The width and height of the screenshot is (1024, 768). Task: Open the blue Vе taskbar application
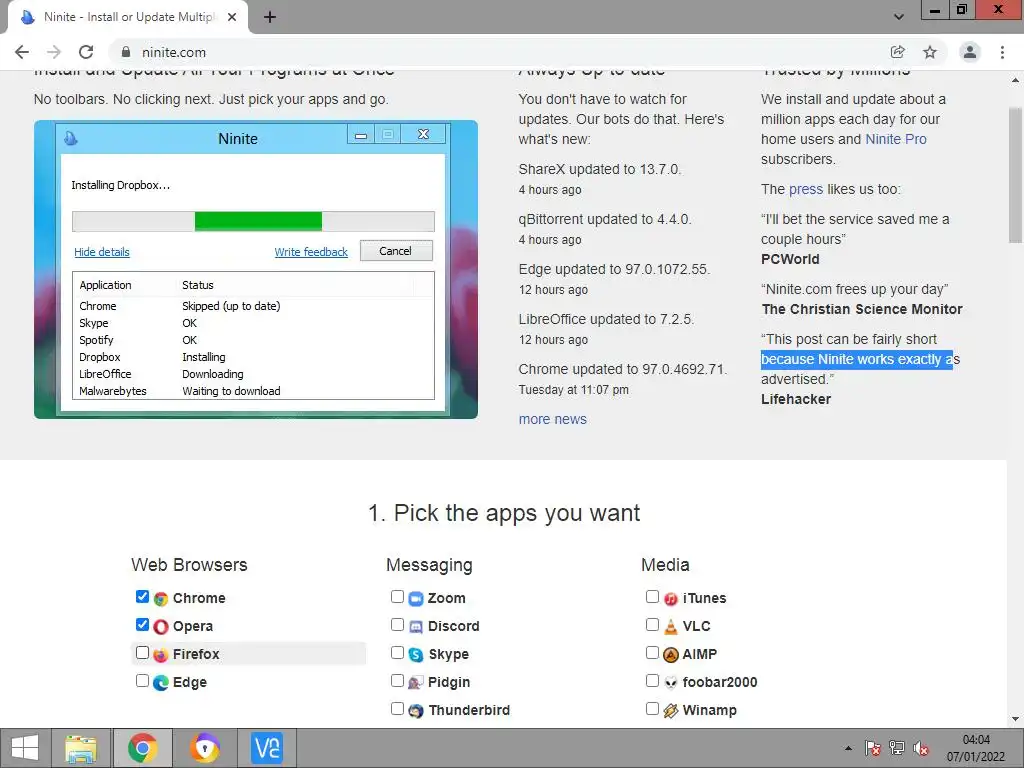(x=267, y=748)
